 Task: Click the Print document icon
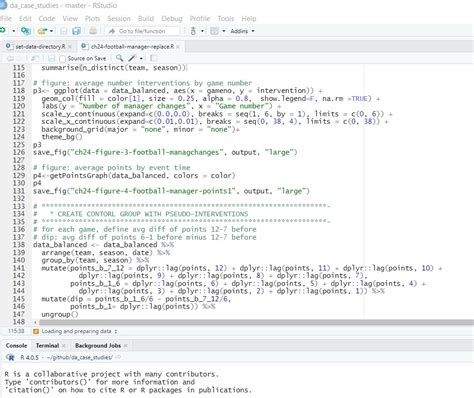click(x=93, y=31)
